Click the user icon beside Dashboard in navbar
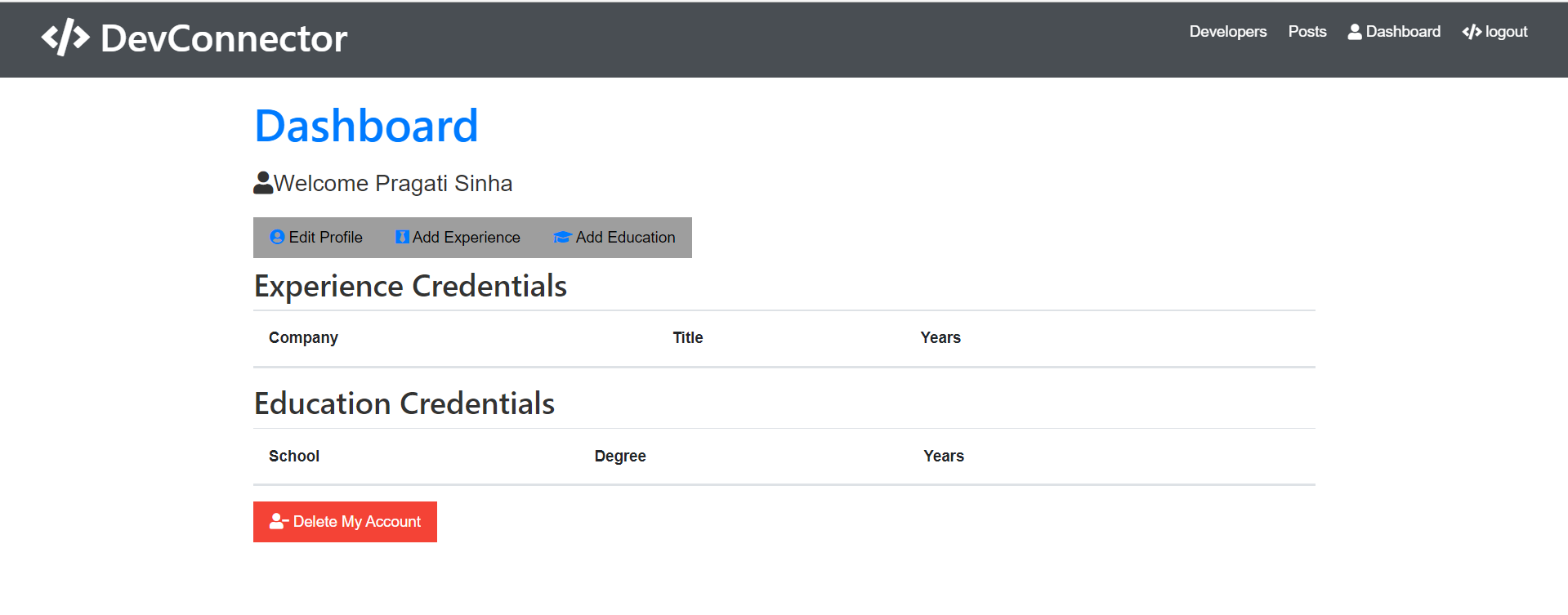Screen dimensions: 1568x615 tap(1355, 32)
